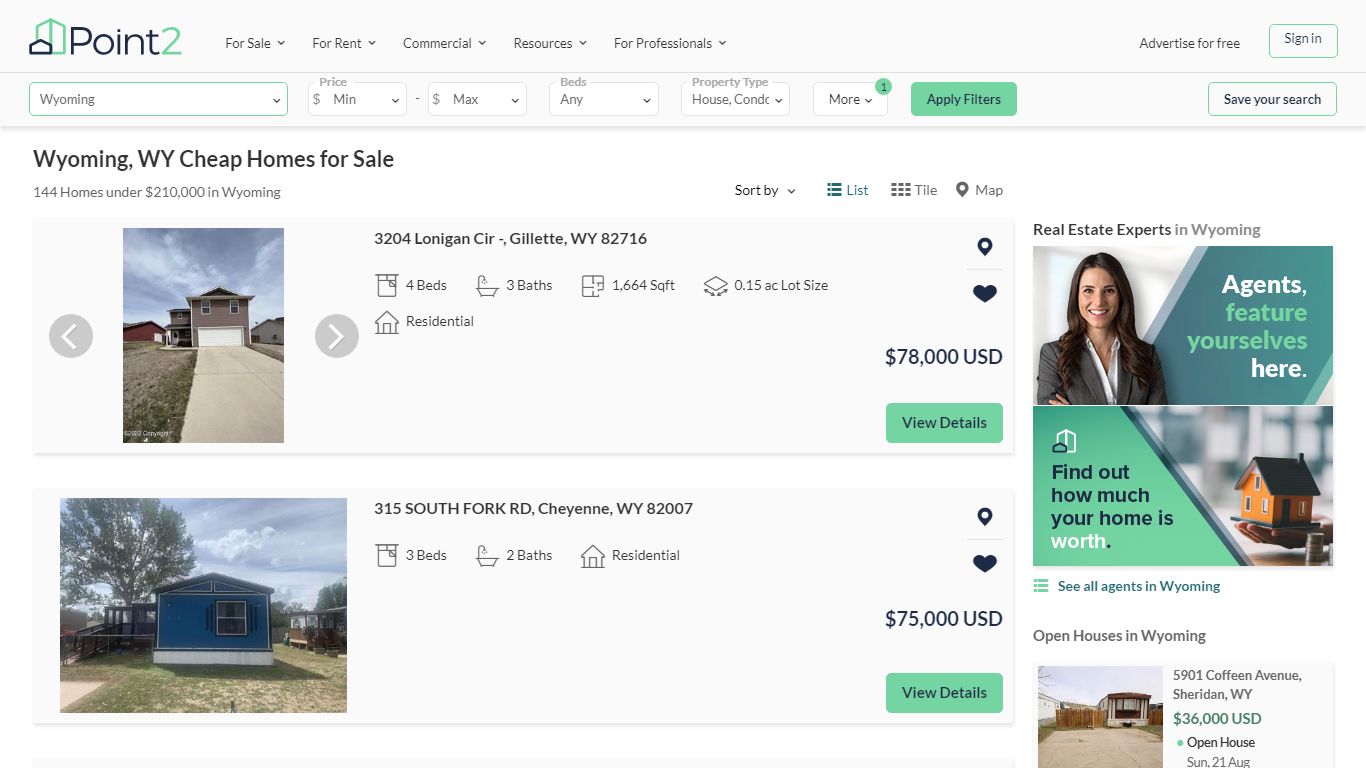This screenshot has width=1366, height=768.
Task: Open the For Rent menu
Action: [344, 43]
